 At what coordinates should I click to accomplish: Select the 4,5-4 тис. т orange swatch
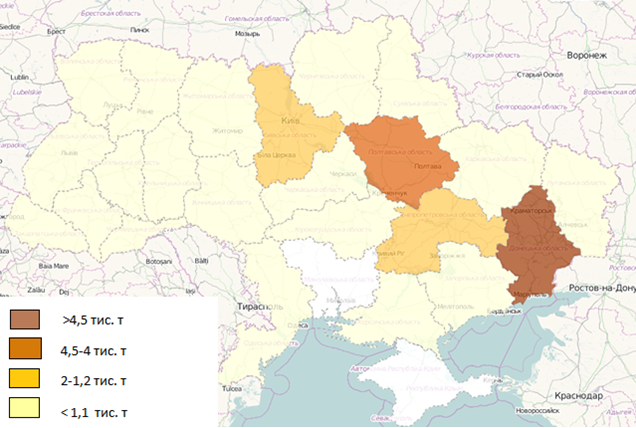(x=27, y=350)
